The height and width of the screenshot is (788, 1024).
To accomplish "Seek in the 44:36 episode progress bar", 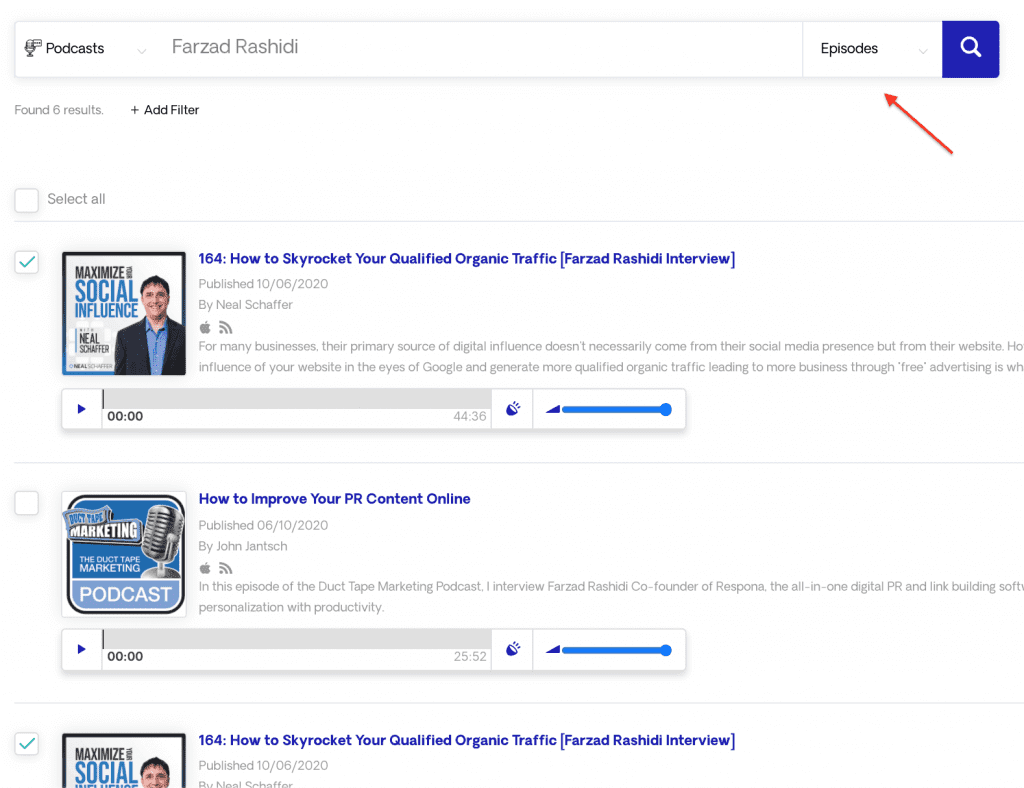I will tap(297, 399).
